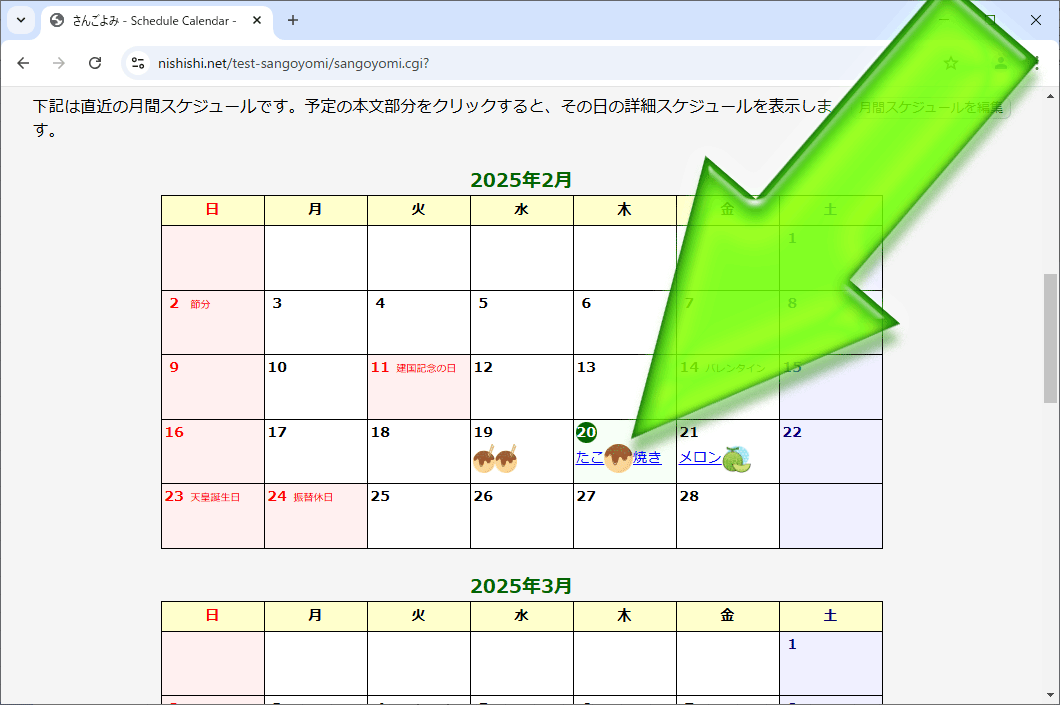Open the たこ焼き schedule link on the 20th
1060x705 pixels.
619,458
